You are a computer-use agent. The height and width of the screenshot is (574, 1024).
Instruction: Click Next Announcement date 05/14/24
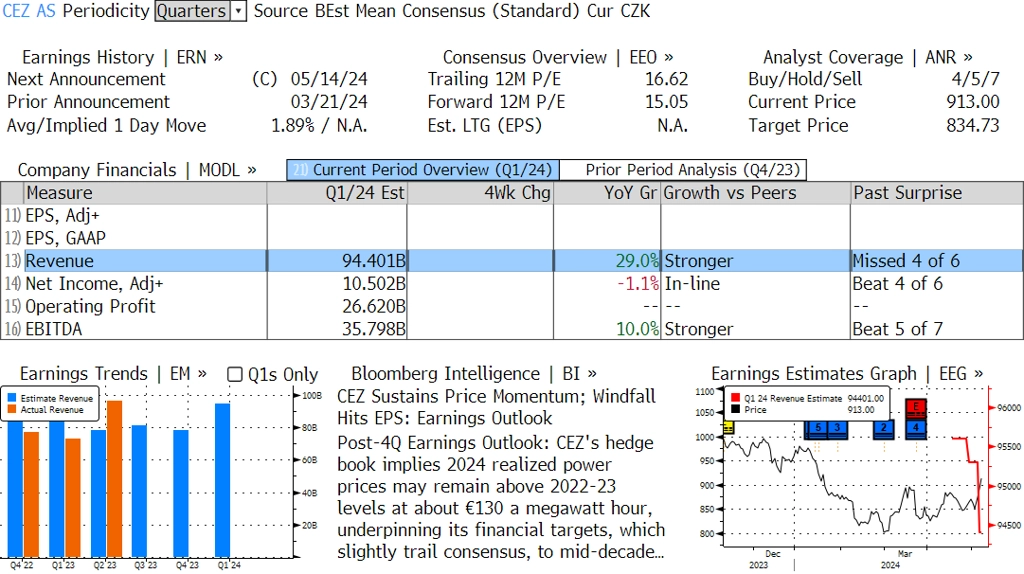point(329,80)
